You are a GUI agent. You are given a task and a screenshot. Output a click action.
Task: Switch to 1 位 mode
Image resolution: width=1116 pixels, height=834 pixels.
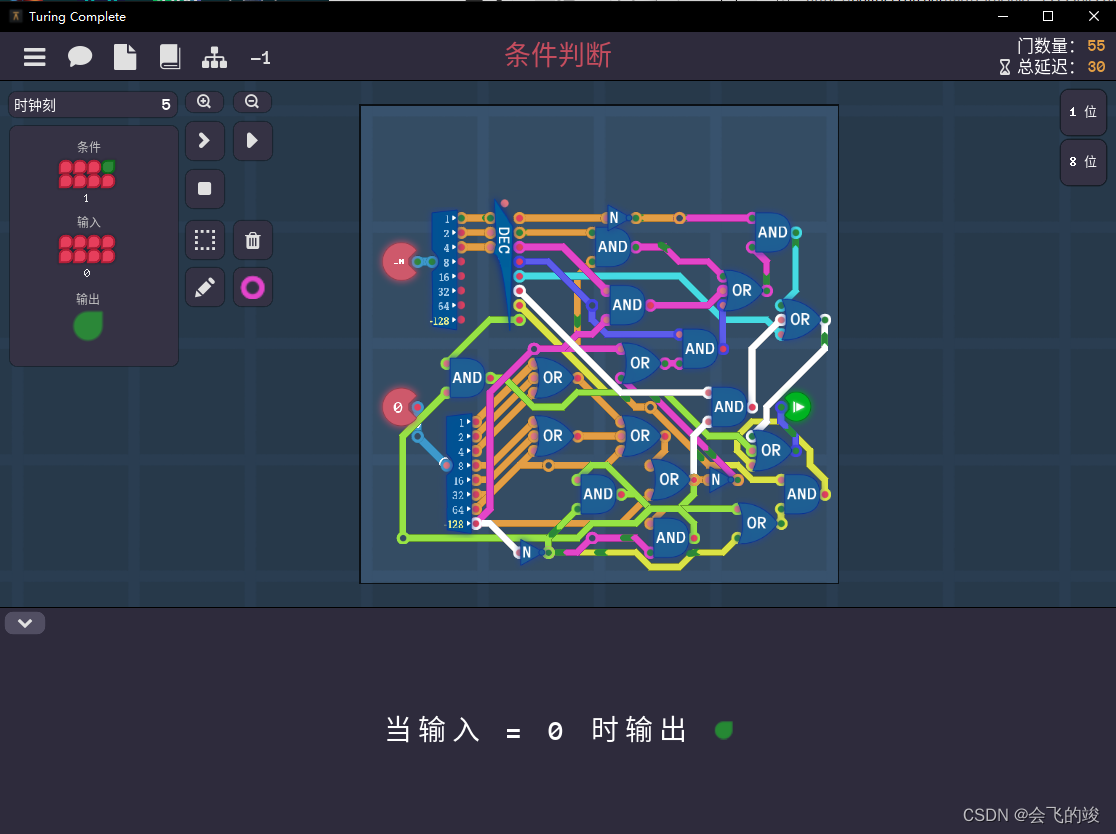point(1083,112)
